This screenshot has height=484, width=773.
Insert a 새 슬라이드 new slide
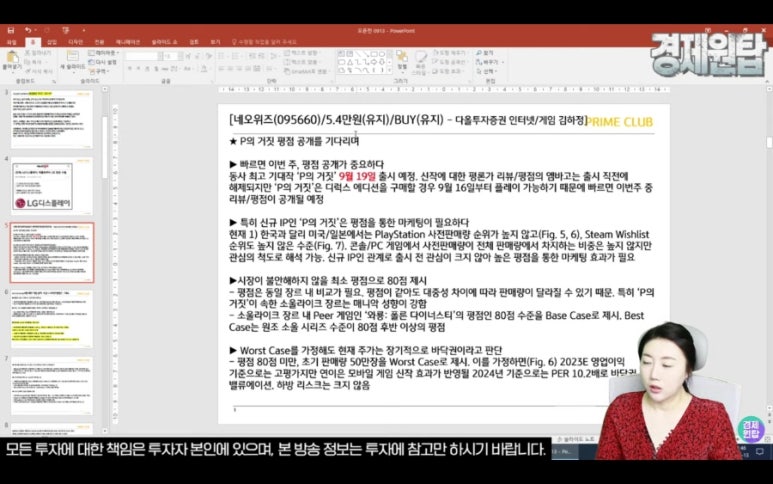(73, 60)
